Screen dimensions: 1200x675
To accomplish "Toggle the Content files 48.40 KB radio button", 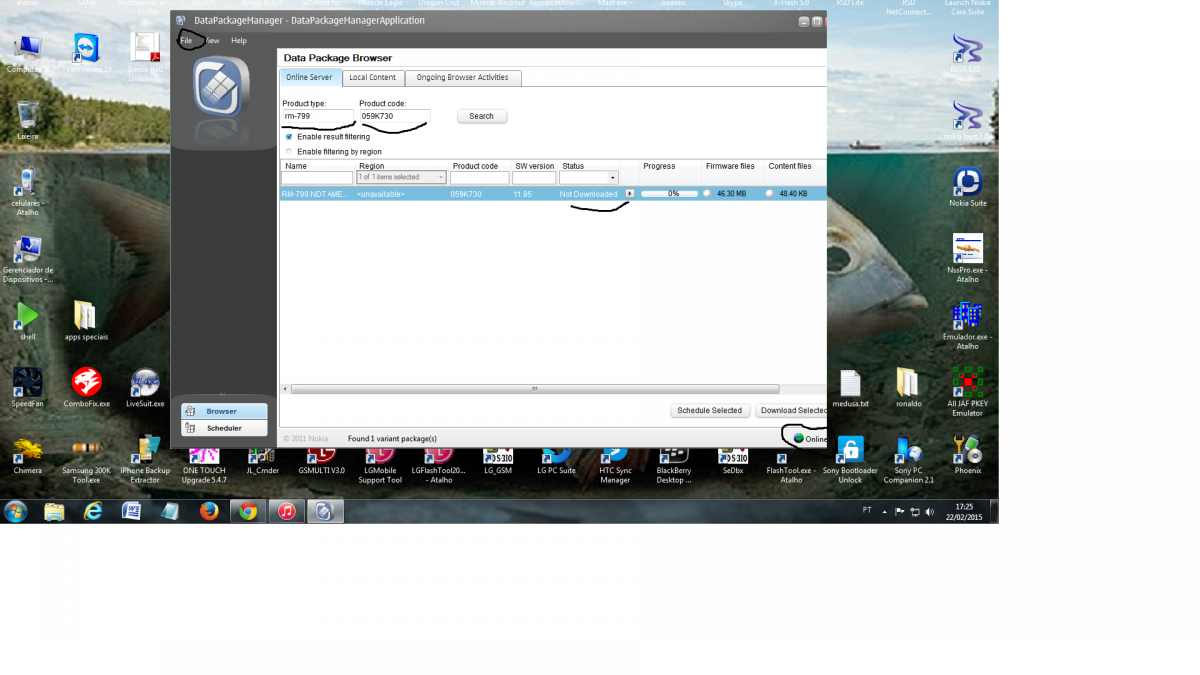I will 769,194.
